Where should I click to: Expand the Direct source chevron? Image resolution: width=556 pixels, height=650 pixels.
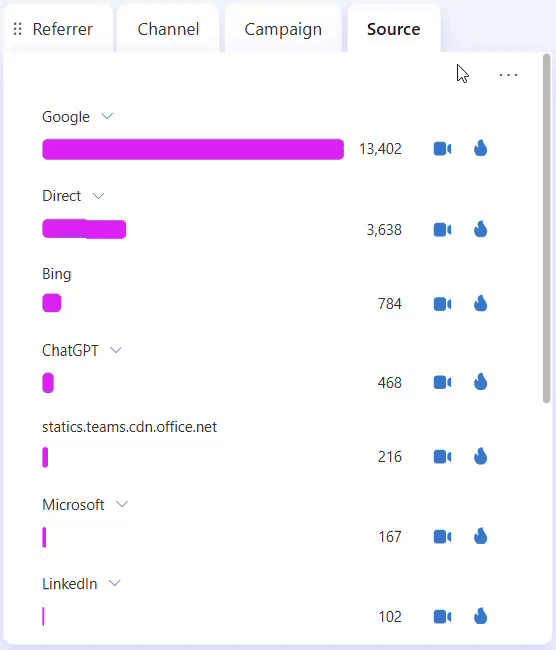pyautogui.click(x=98, y=196)
